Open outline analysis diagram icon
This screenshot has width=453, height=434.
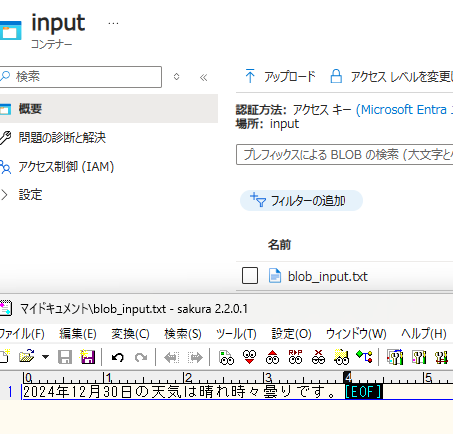[364, 357]
